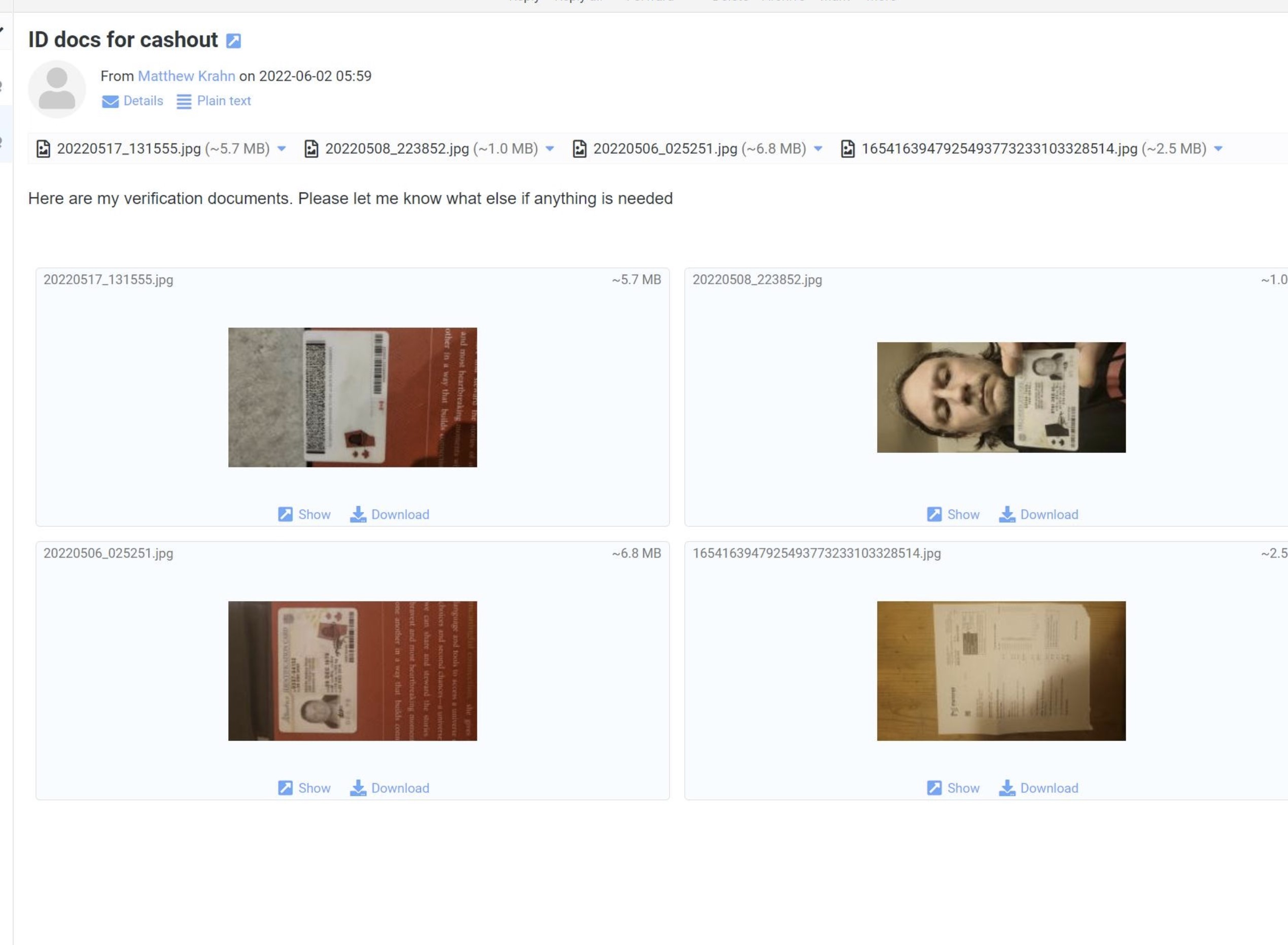Click Download icon under 20220506_025251.jpg preview

pos(358,788)
